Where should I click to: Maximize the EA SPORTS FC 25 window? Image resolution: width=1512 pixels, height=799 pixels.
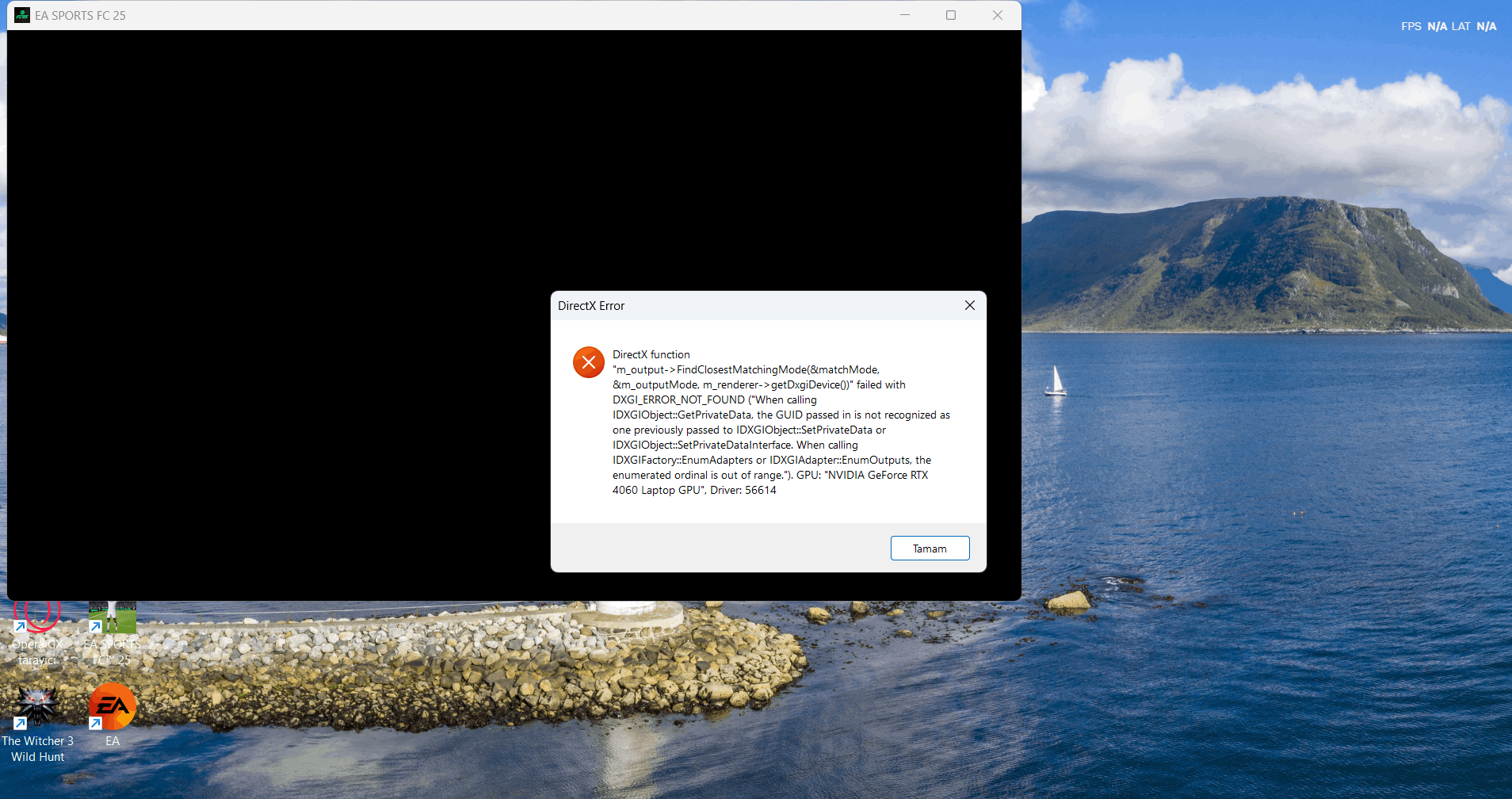951,15
